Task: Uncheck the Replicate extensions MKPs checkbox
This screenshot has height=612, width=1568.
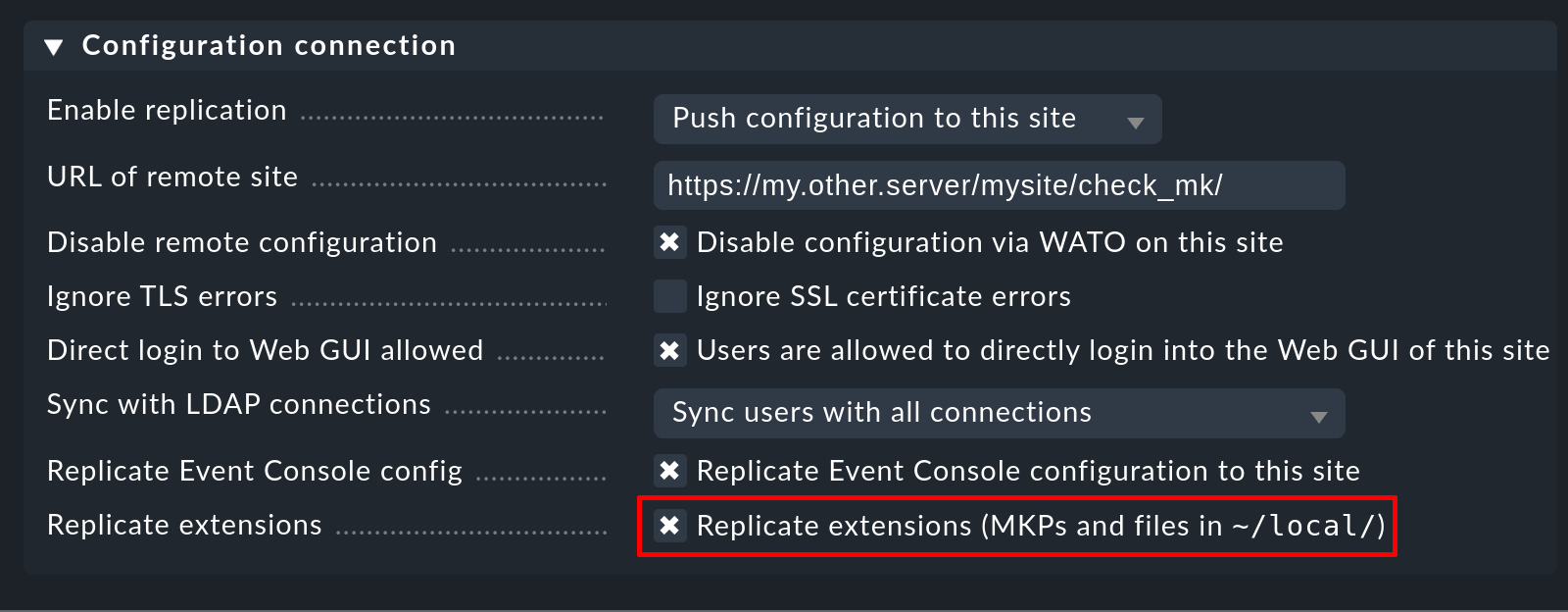Action: tap(670, 526)
